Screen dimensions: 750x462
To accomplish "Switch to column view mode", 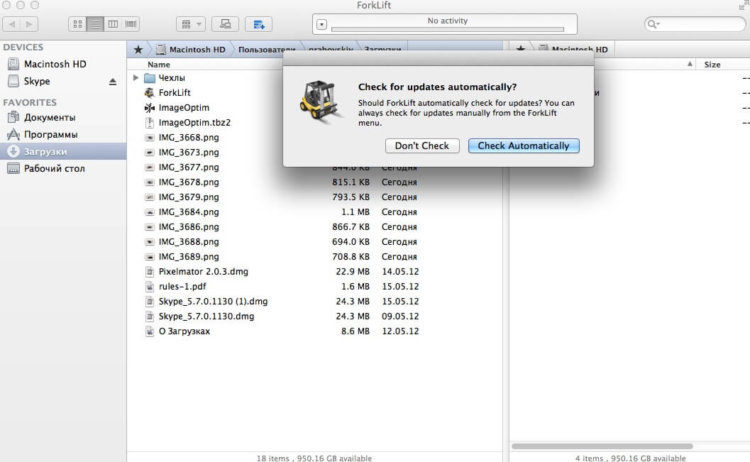I will click(113, 24).
